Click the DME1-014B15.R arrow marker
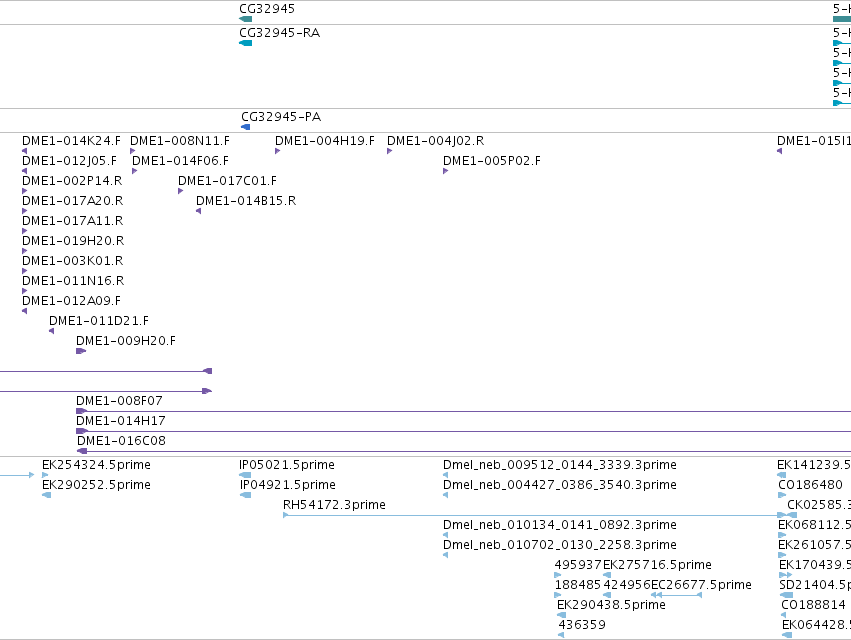 click(x=199, y=211)
